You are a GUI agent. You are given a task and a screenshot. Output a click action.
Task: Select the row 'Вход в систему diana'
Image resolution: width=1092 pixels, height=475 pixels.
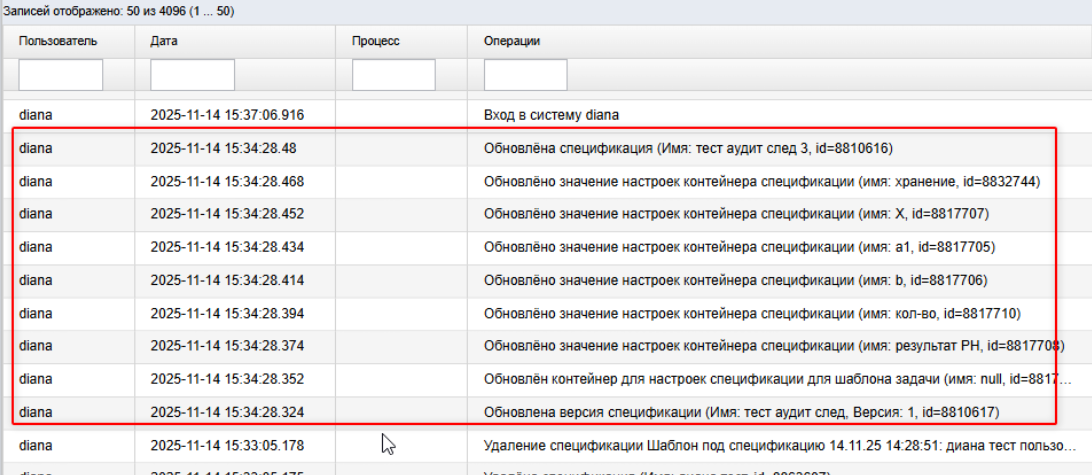tap(546, 115)
